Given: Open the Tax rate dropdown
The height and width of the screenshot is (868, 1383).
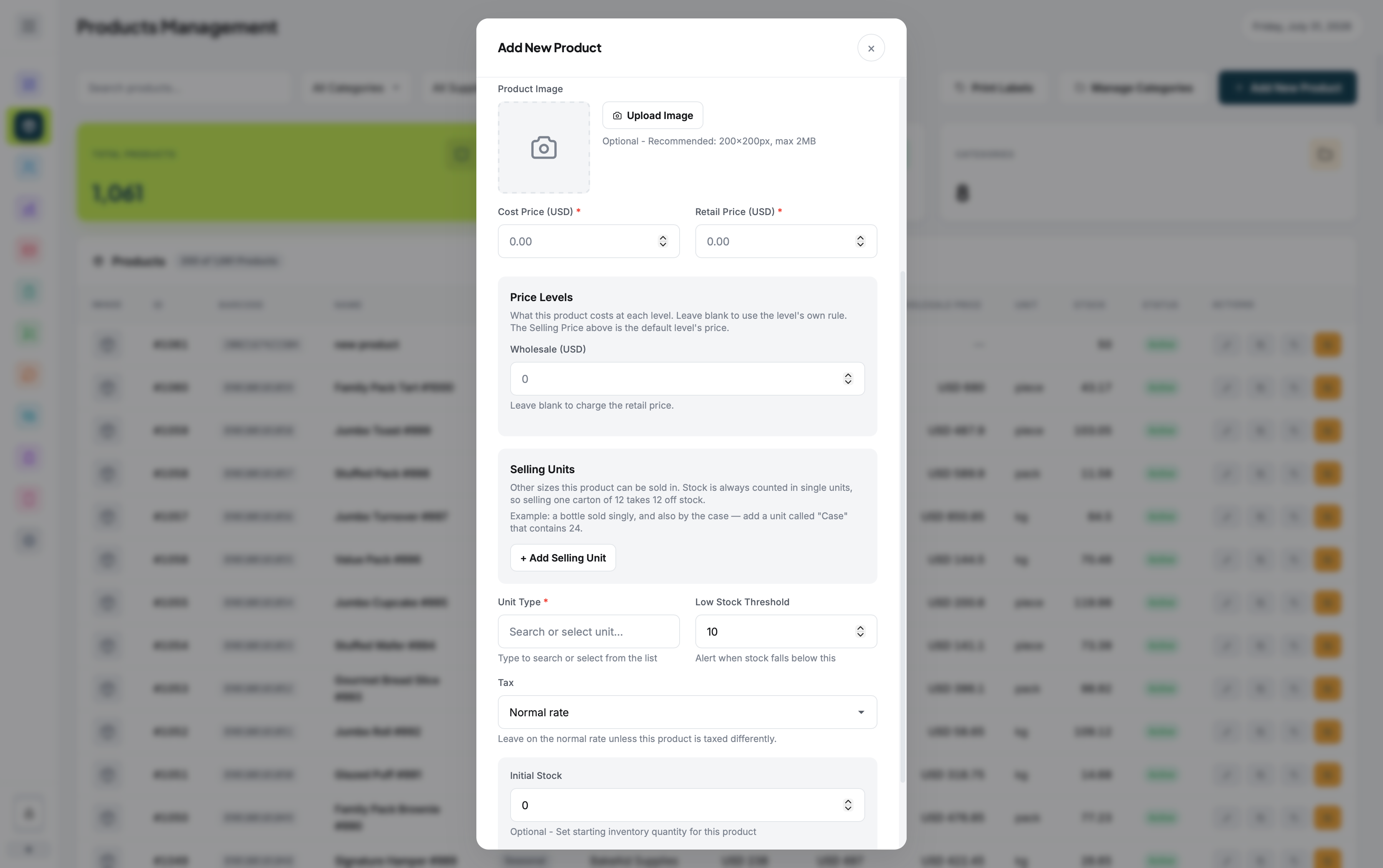Looking at the screenshot, I should pyautogui.click(x=687, y=712).
